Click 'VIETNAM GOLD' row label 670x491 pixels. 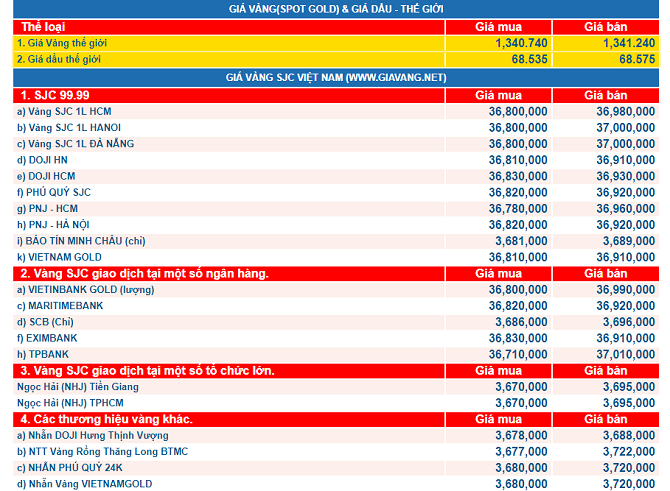click(x=59, y=257)
